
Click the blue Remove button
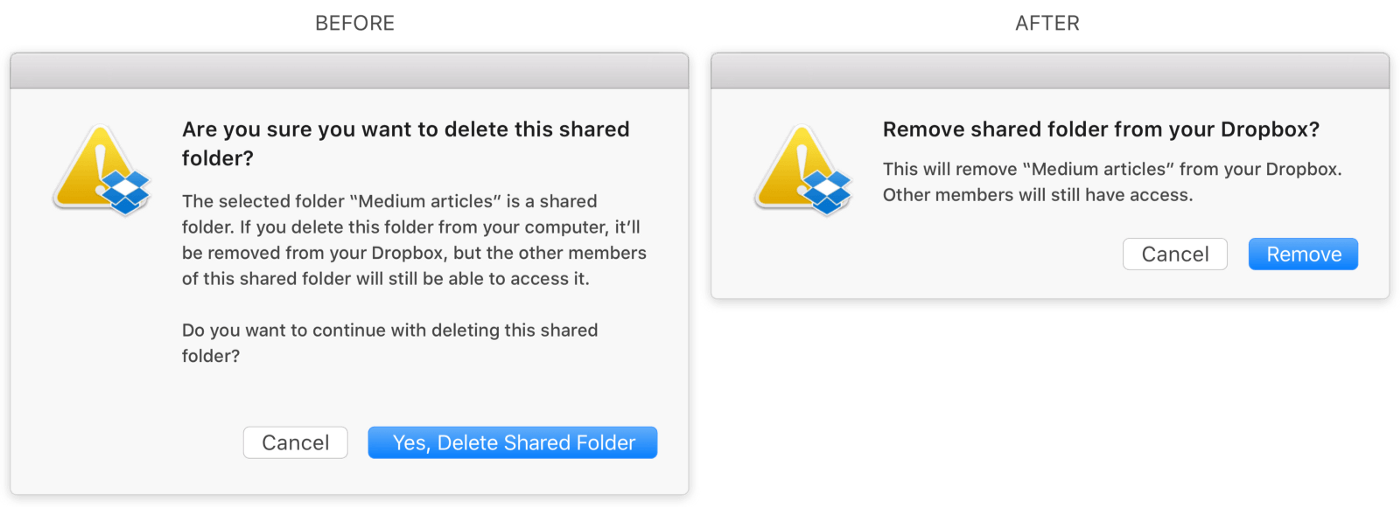coord(1304,254)
